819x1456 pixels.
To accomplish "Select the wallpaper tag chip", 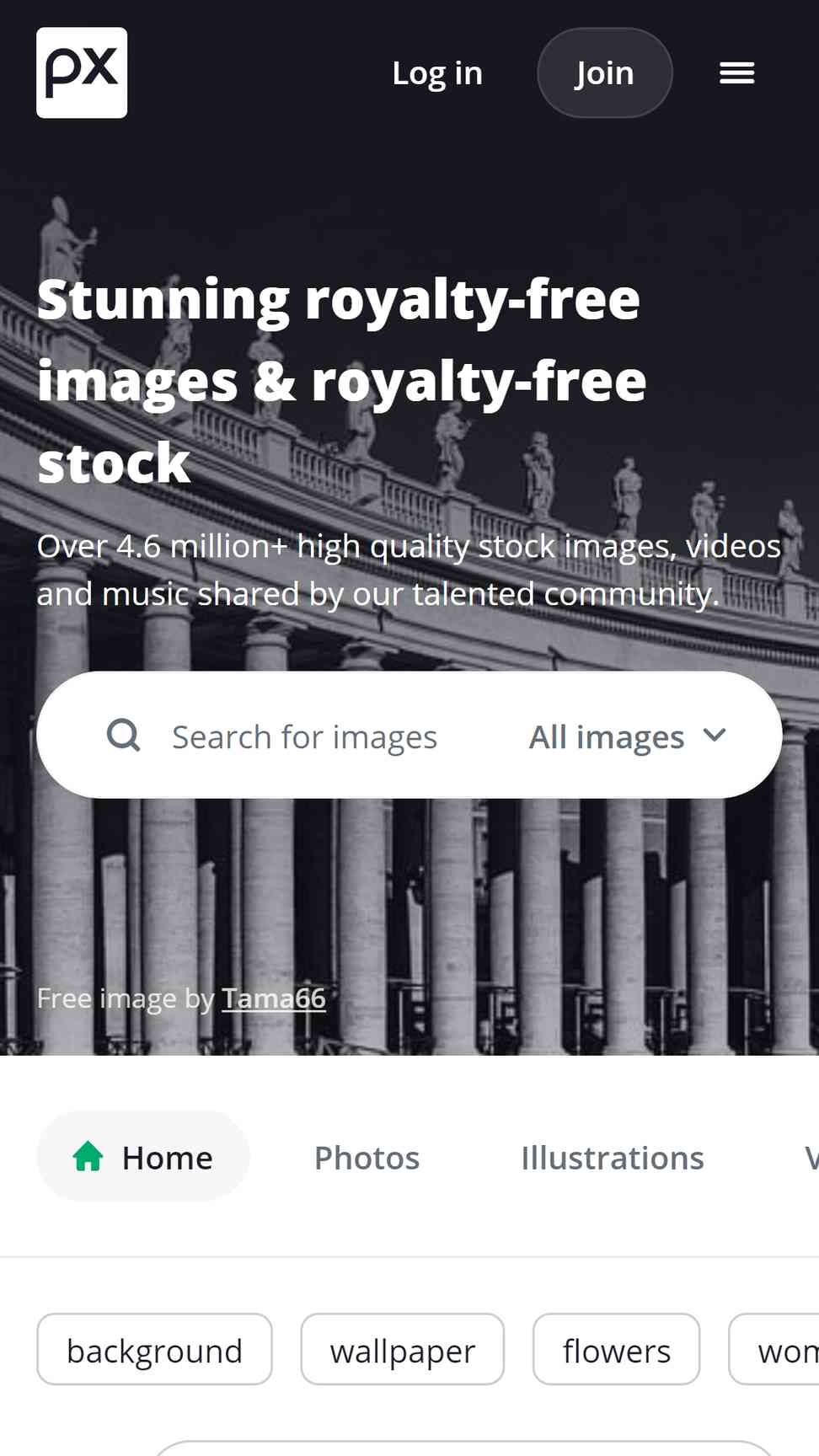I will click(x=403, y=1349).
